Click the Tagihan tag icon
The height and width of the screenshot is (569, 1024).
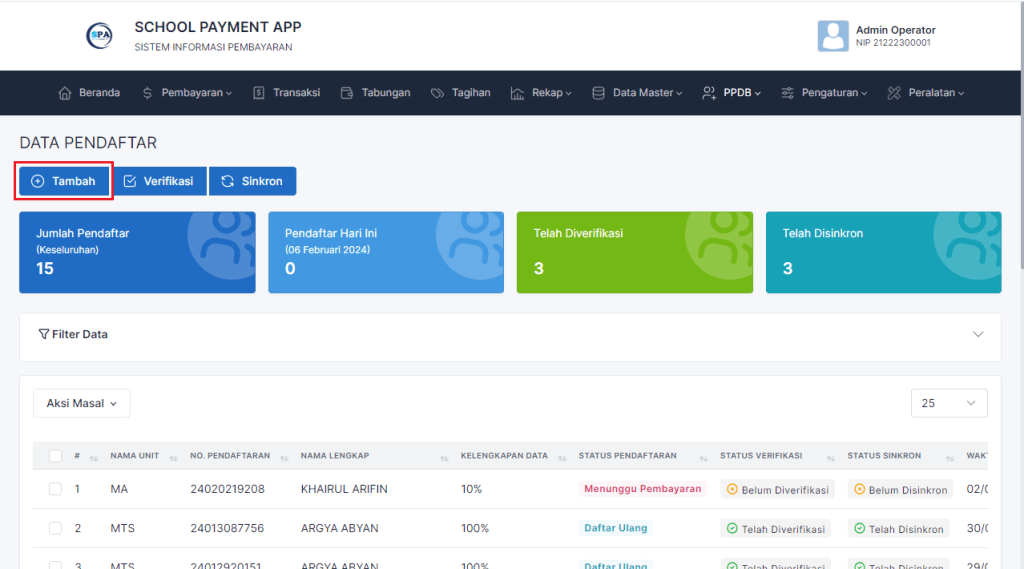pos(437,93)
